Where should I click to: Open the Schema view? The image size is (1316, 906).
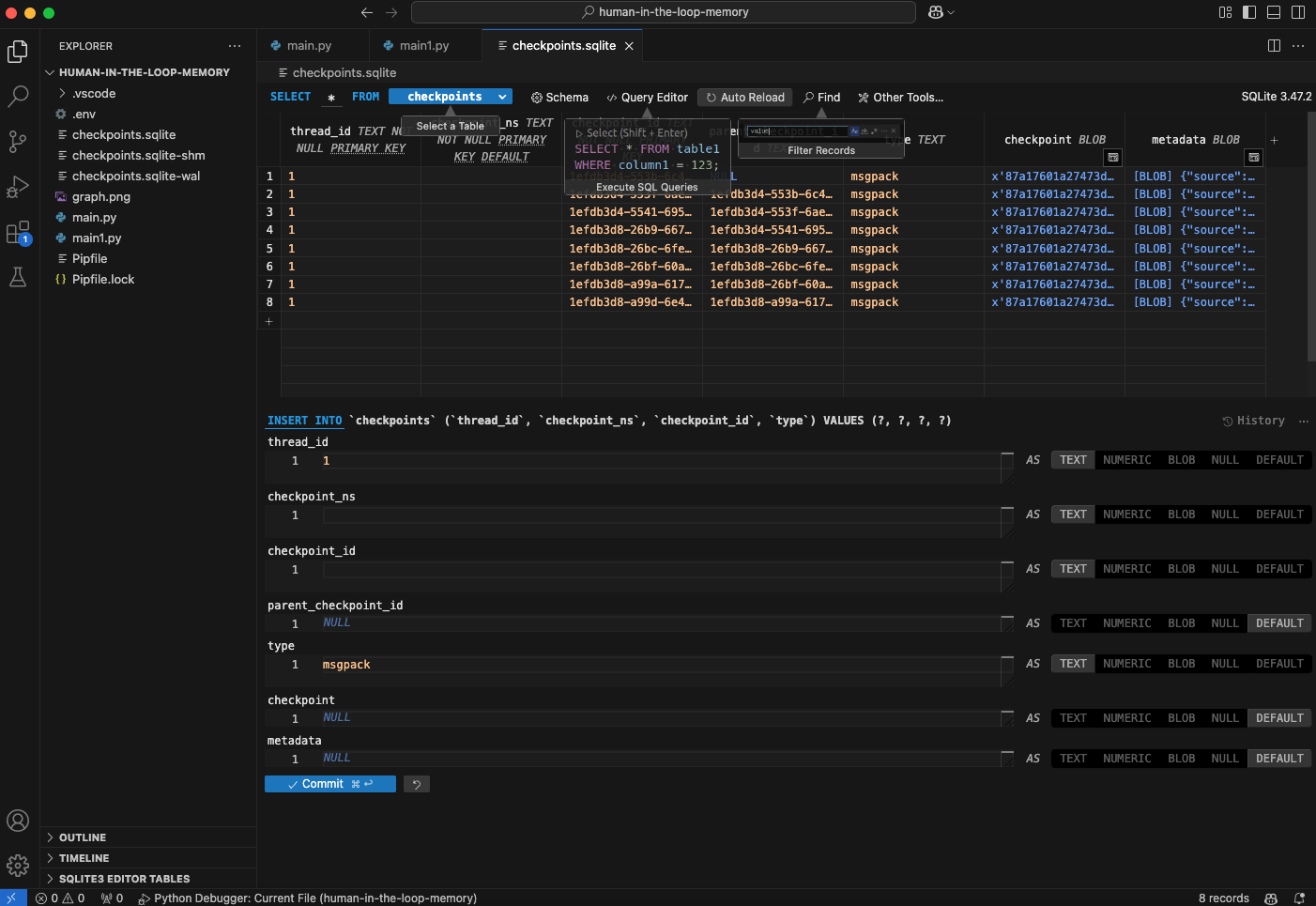[559, 98]
